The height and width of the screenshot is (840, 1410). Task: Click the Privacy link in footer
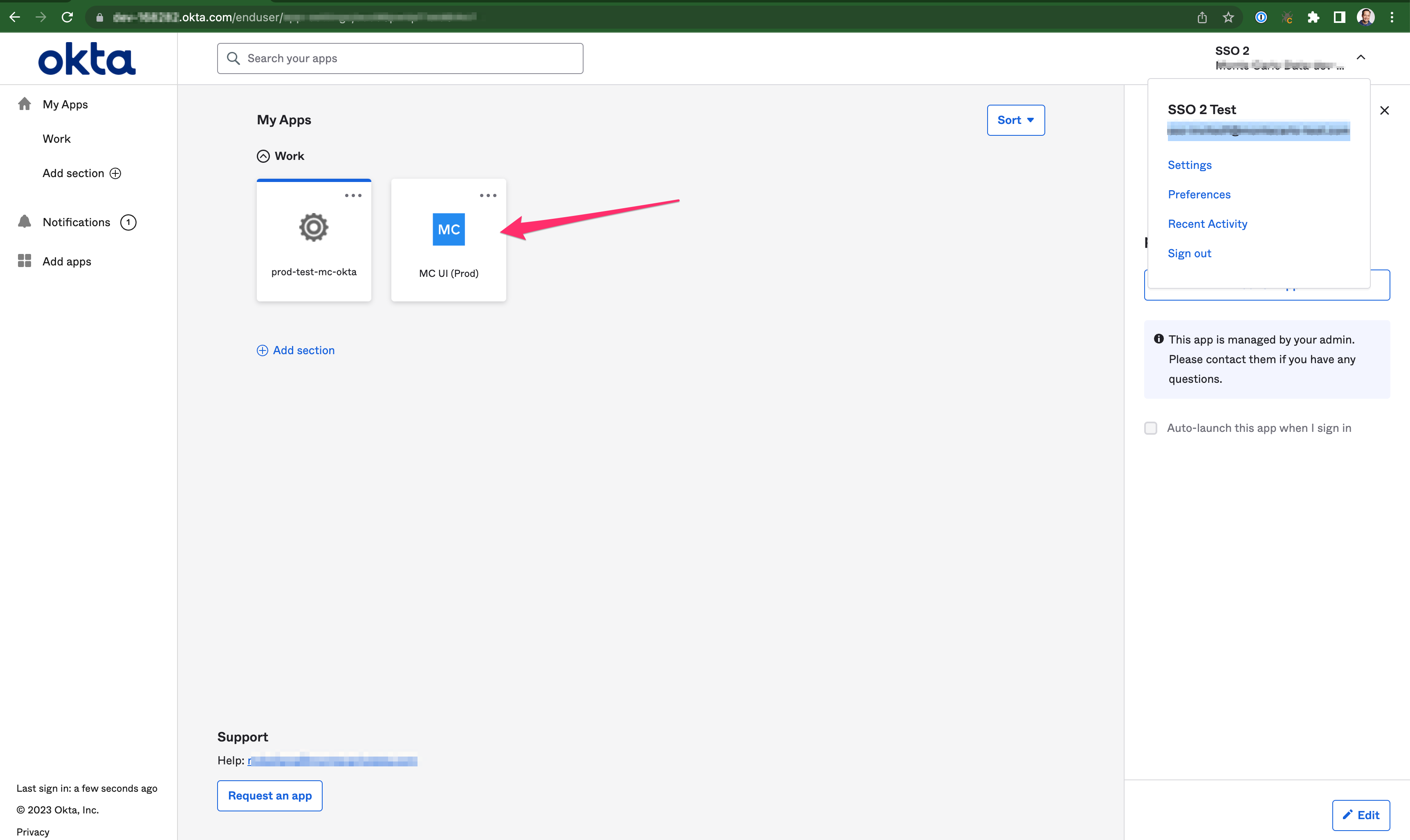33,831
